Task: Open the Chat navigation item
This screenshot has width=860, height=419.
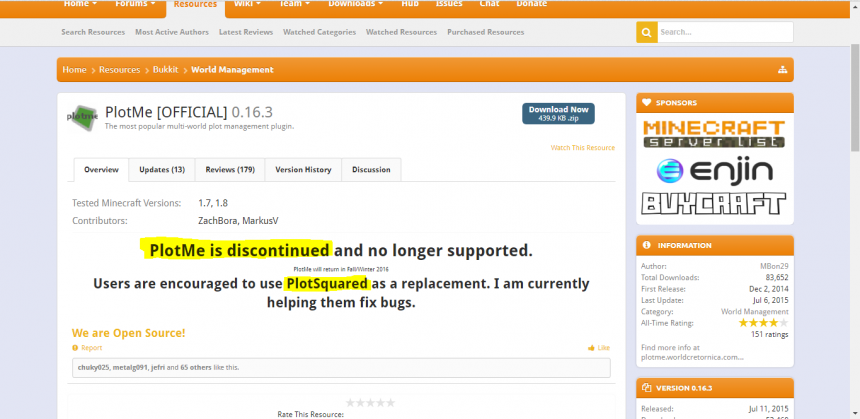Action: [489, 4]
